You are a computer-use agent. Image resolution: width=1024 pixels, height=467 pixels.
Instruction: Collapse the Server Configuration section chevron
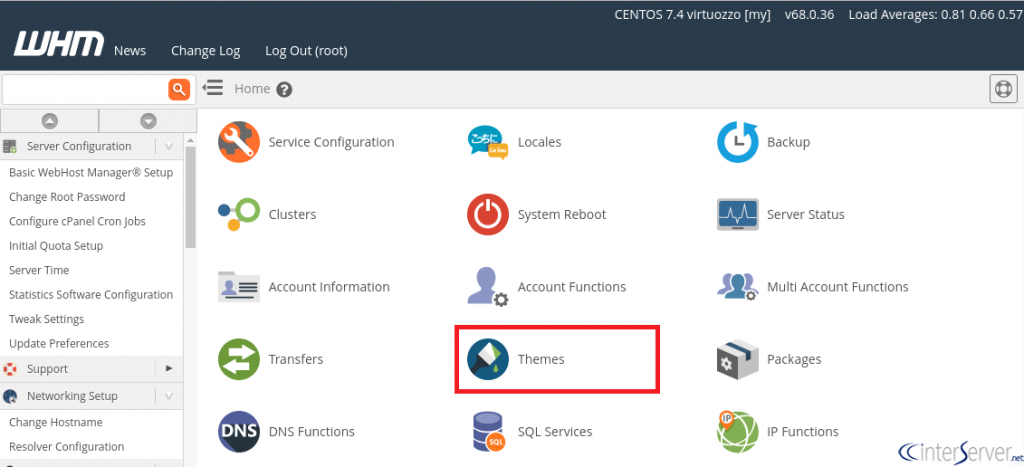pos(168,146)
